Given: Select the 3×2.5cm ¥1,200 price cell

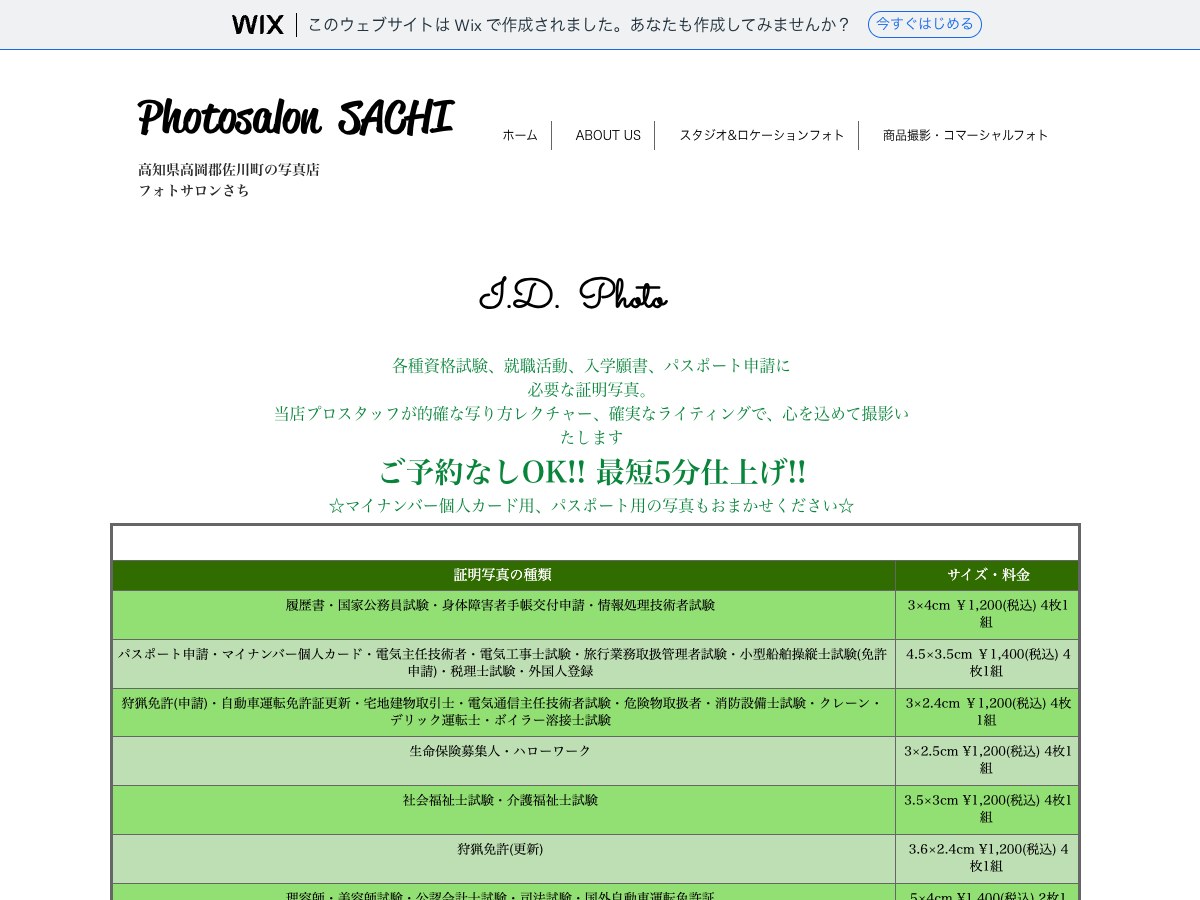Looking at the screenshot, I should tap(987, 761).
